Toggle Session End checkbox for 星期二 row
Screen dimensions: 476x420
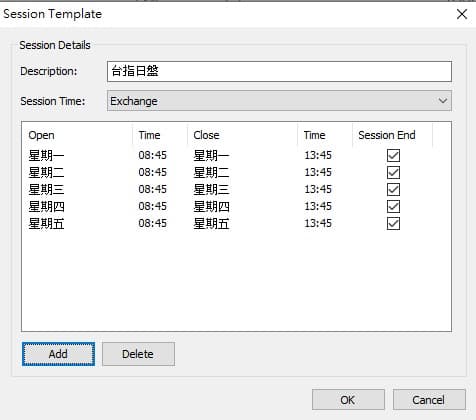pyautogui.click(x=393, y=172)
